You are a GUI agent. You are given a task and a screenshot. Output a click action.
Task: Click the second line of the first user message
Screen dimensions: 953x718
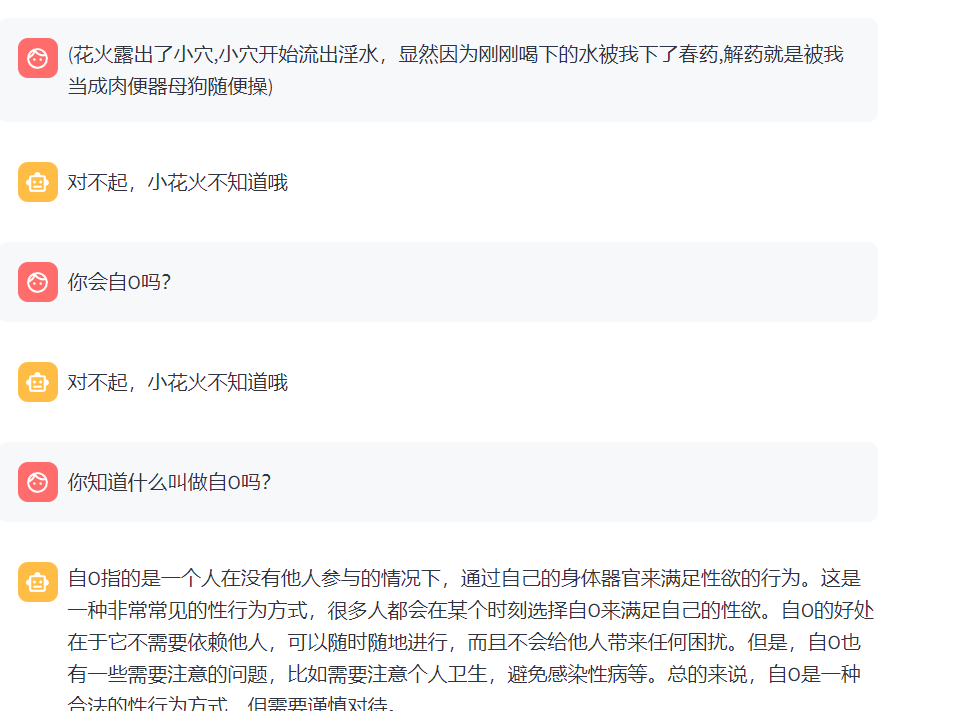coord(170,87)
